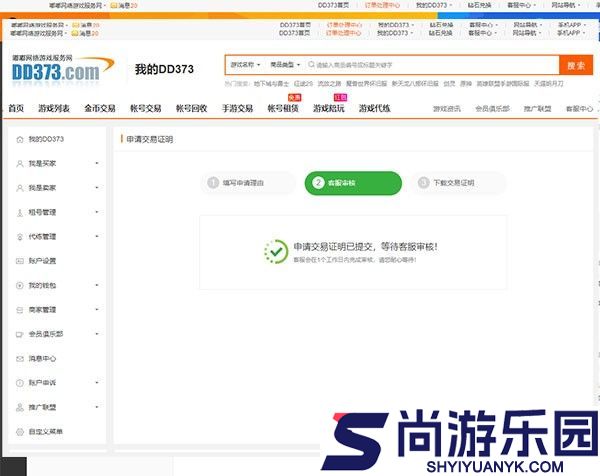Click hot search link 流放之路

[x=329, y=84]
